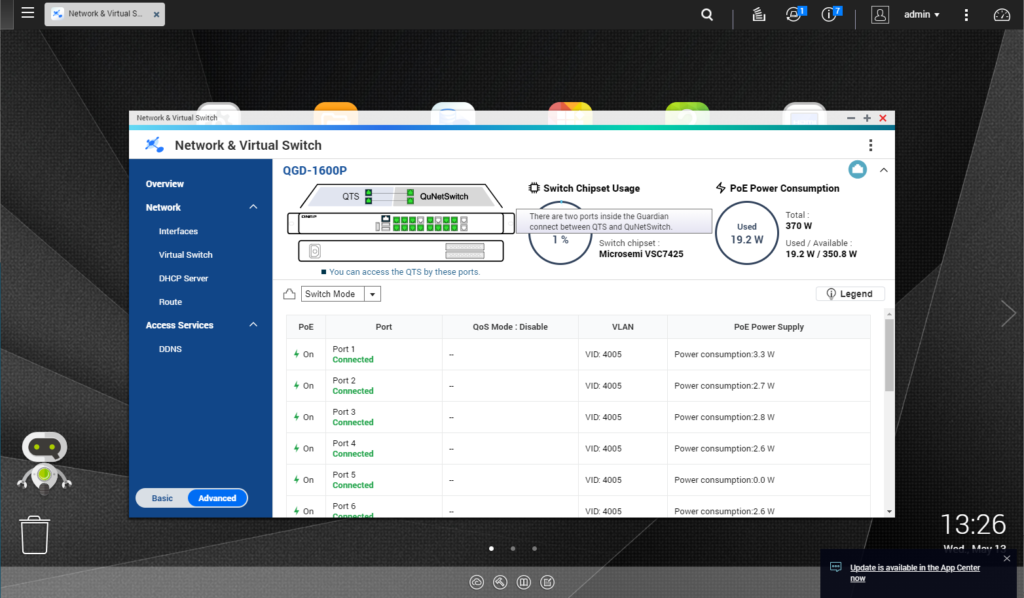
Task: Open the App Center update link
Action: tap(914, 573)
